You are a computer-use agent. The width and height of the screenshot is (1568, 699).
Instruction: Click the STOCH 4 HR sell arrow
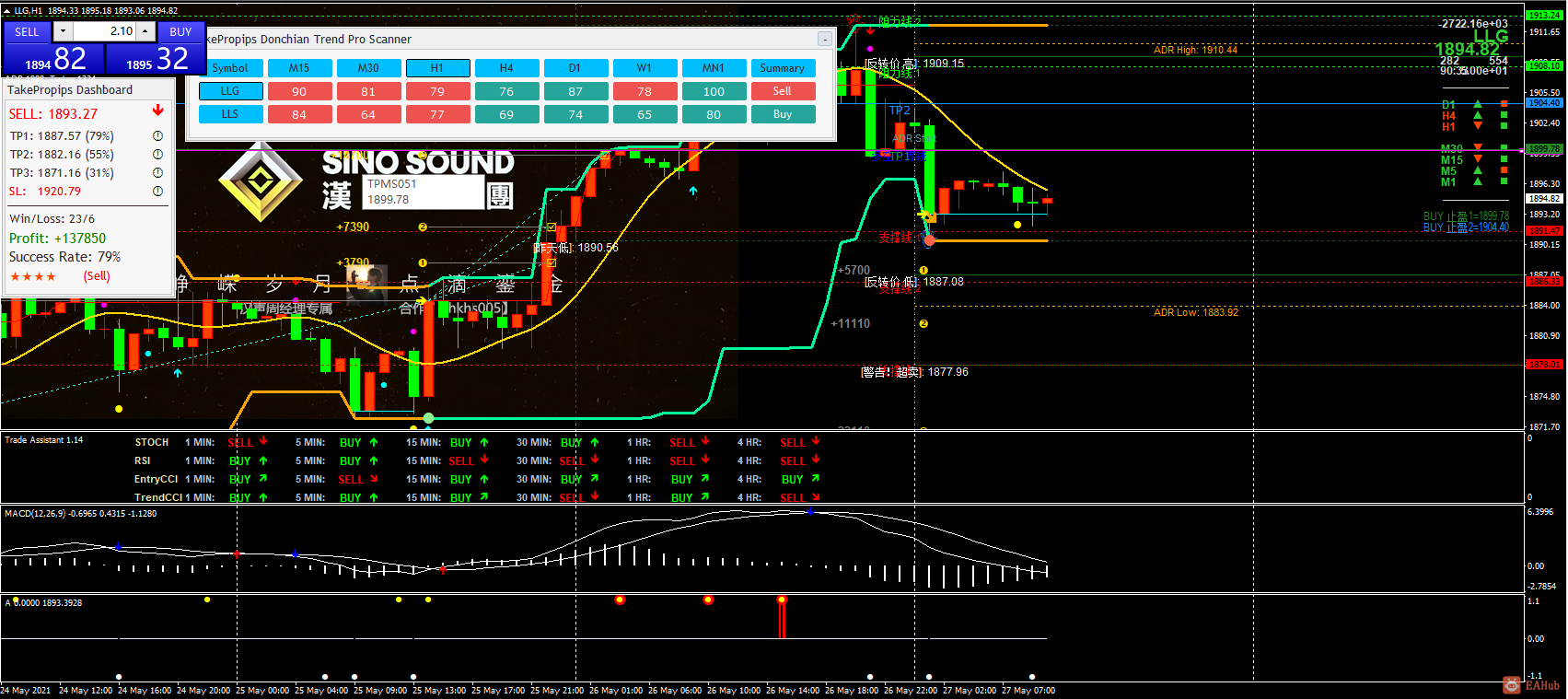click(816, 441)
